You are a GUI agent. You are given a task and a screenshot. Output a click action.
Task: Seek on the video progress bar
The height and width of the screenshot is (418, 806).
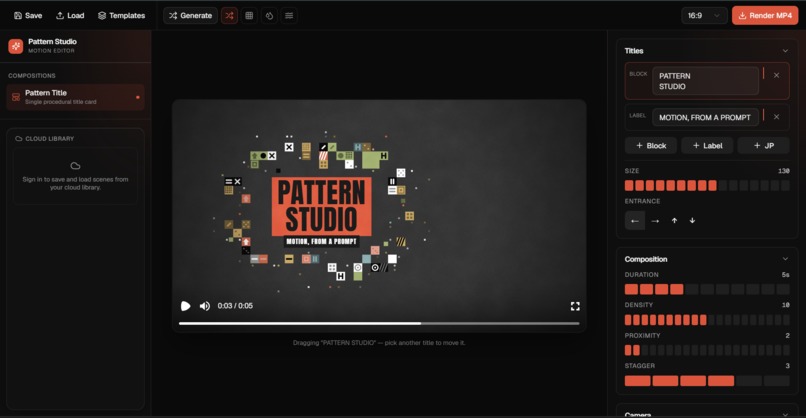click(x=379, y=323)
